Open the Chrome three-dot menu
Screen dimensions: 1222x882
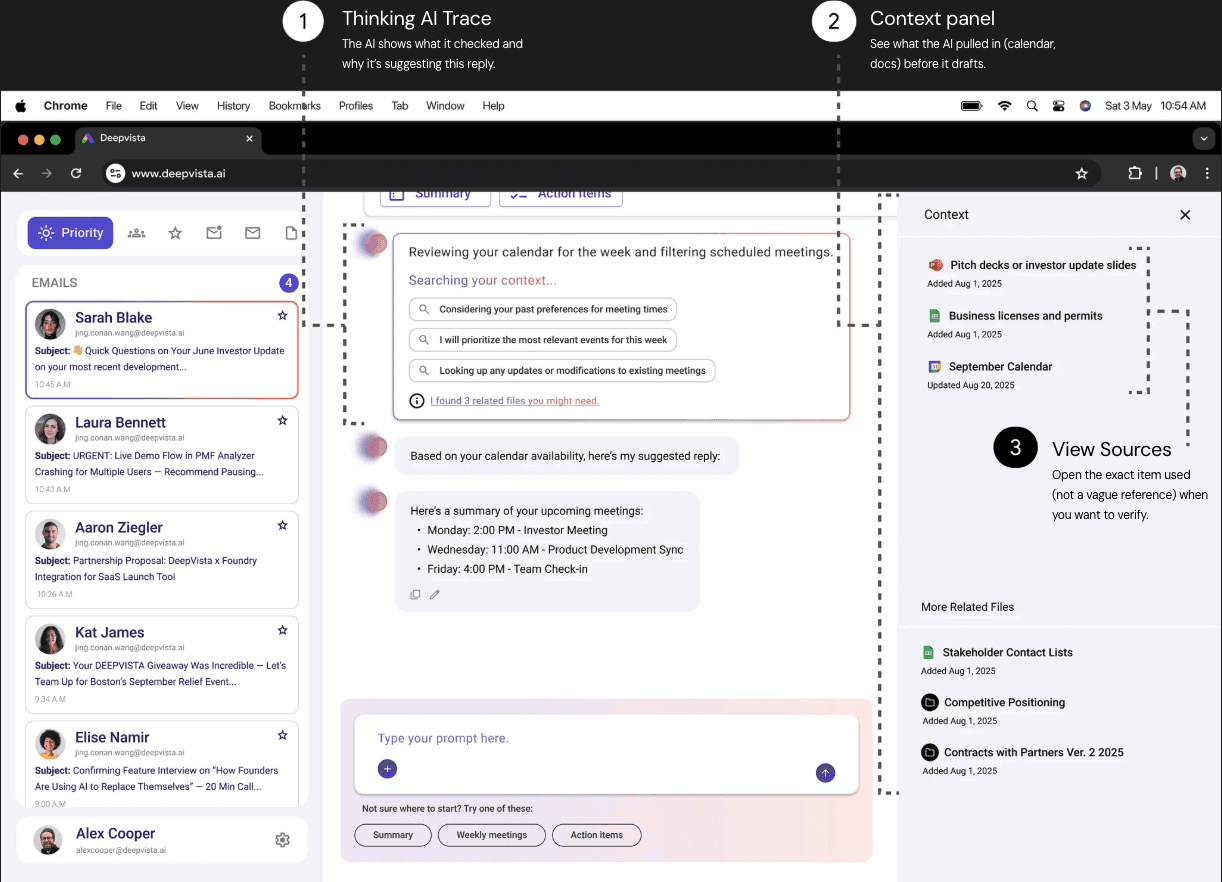click(1207, 173)
